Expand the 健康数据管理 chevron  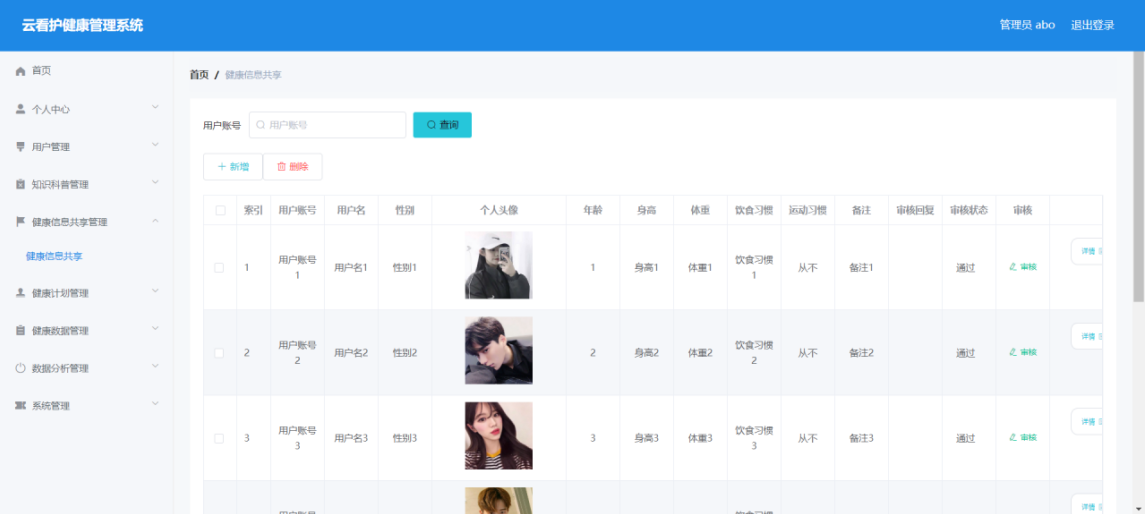click(x=155, y=329)
